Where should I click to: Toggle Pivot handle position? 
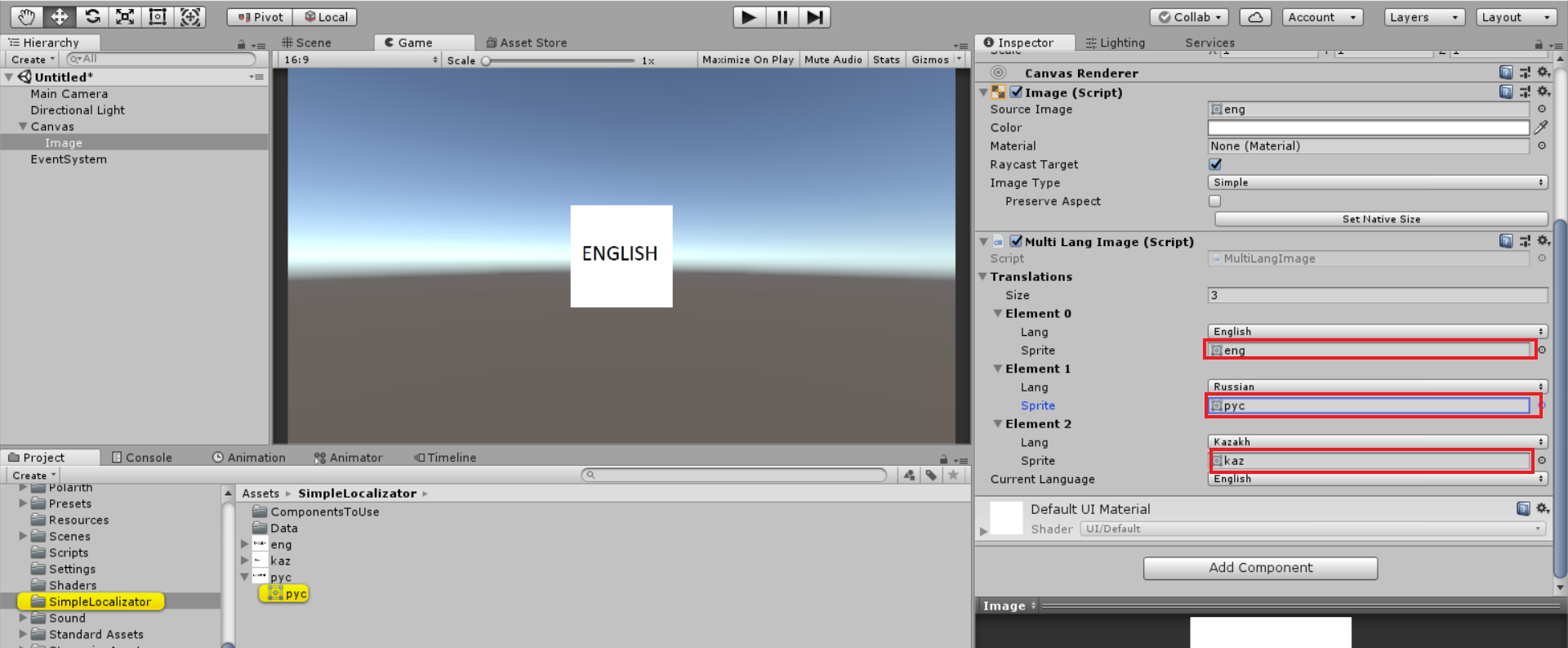[x=261, y=17]
